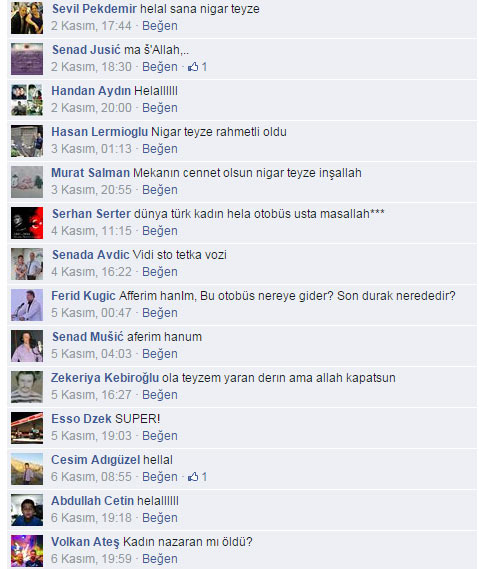Visit Volkan Ateş's profile via name
The image size is (479, 569).
tap(85, 542)
